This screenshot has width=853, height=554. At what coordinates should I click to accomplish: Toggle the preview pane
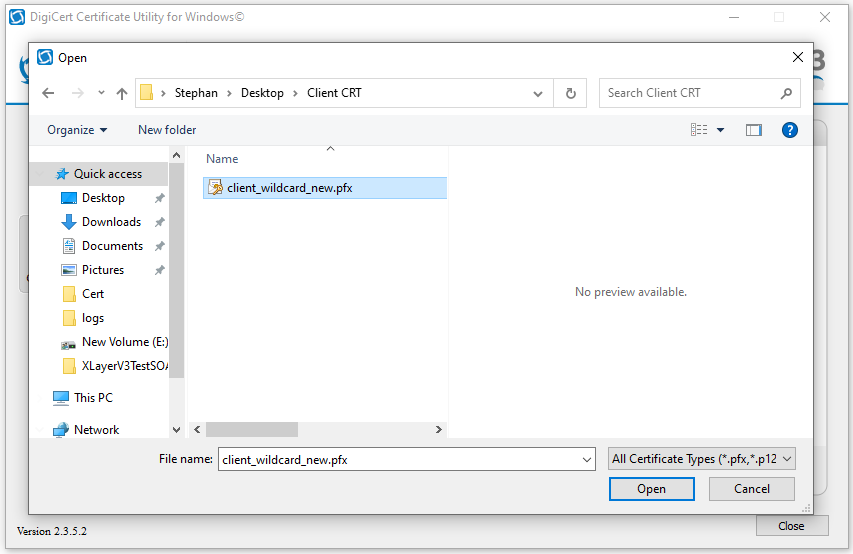pyautogui.click(x=753, y=130)
